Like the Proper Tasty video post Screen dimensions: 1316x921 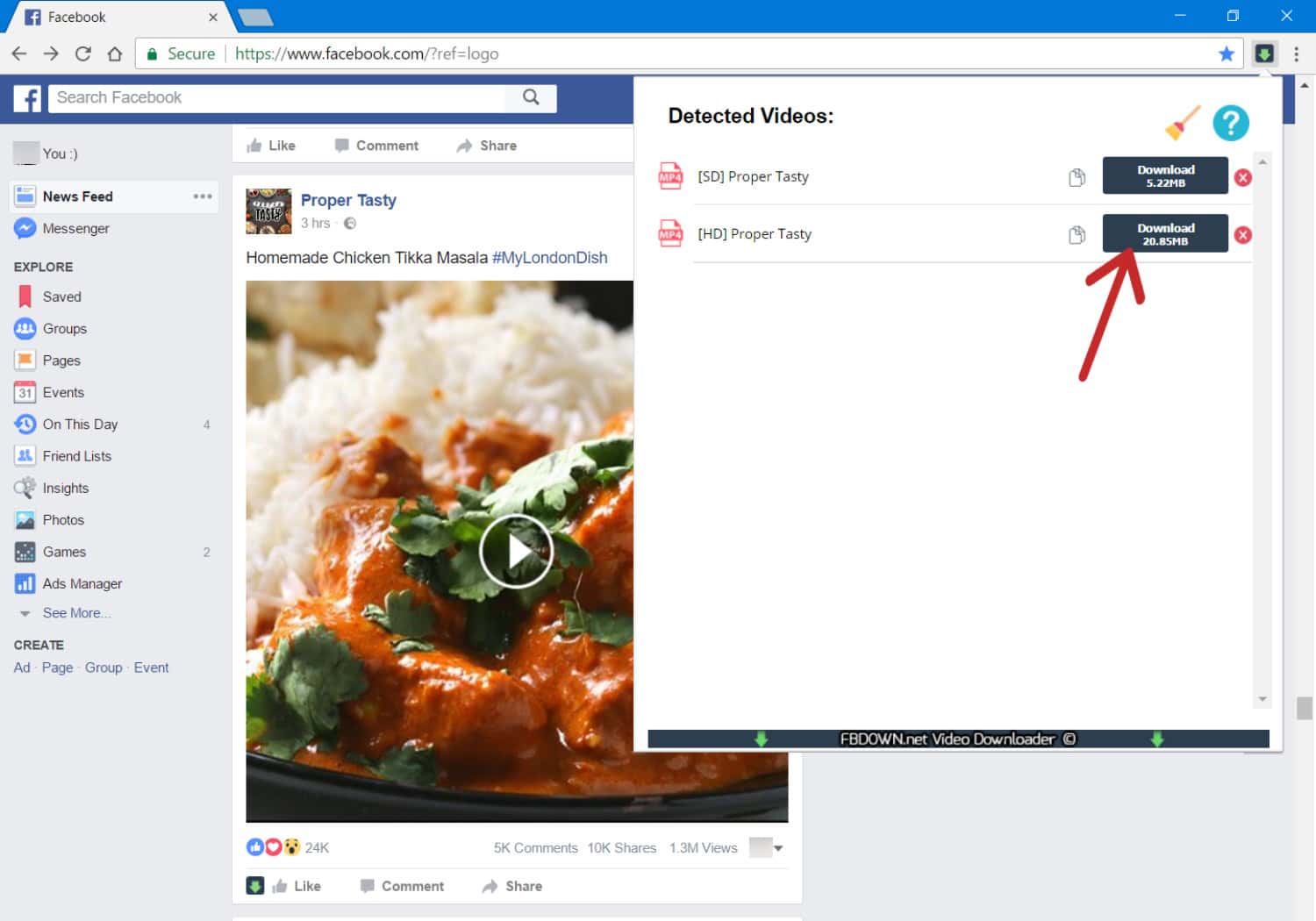[297, 886]
